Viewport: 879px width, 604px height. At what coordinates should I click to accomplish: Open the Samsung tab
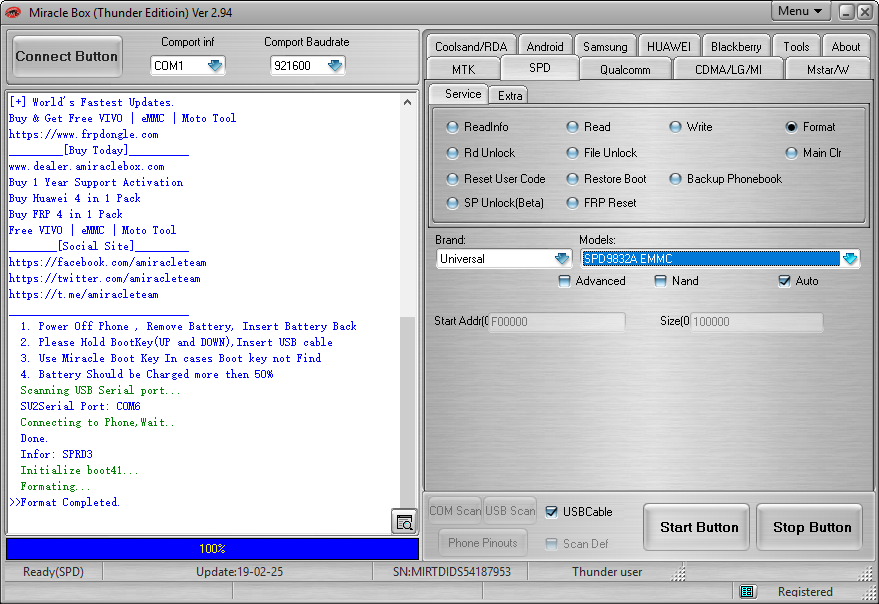pos(605,47)
